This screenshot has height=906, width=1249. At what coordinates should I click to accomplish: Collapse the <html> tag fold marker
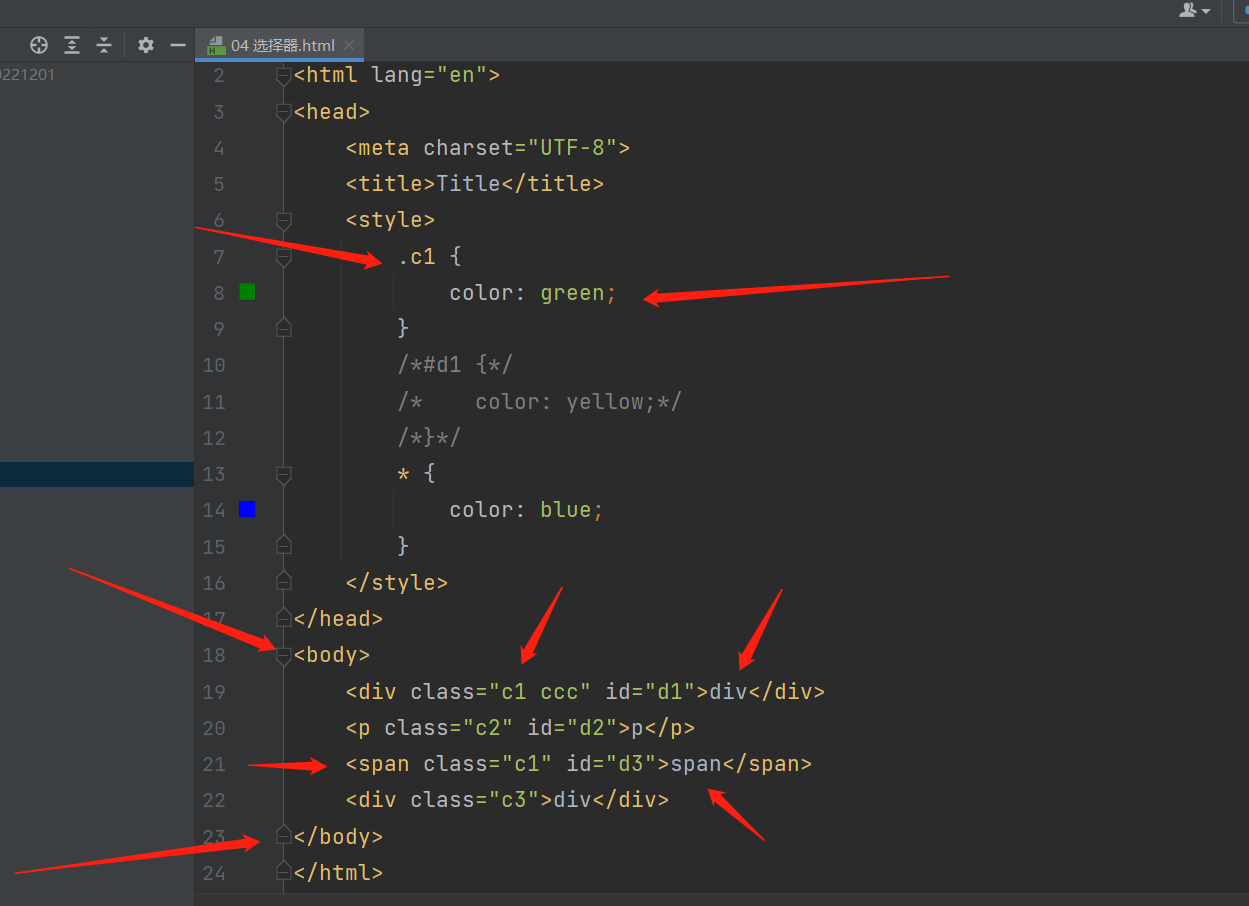point(284,76)
